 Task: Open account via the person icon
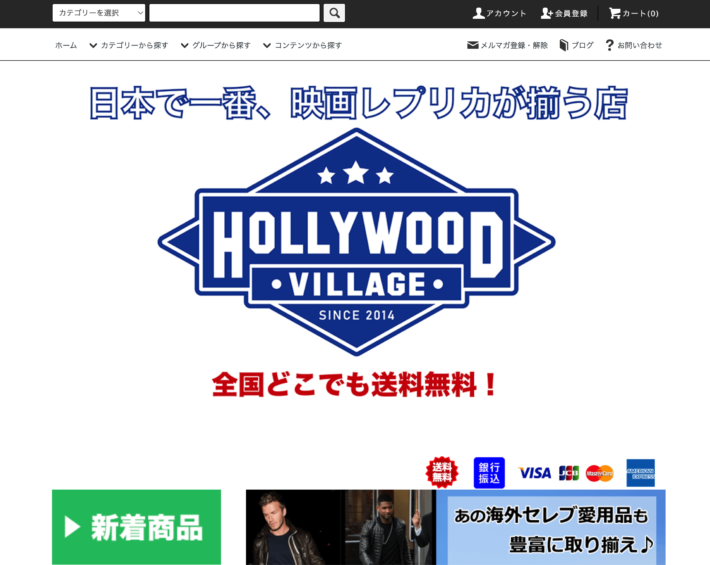click(479, 13)
